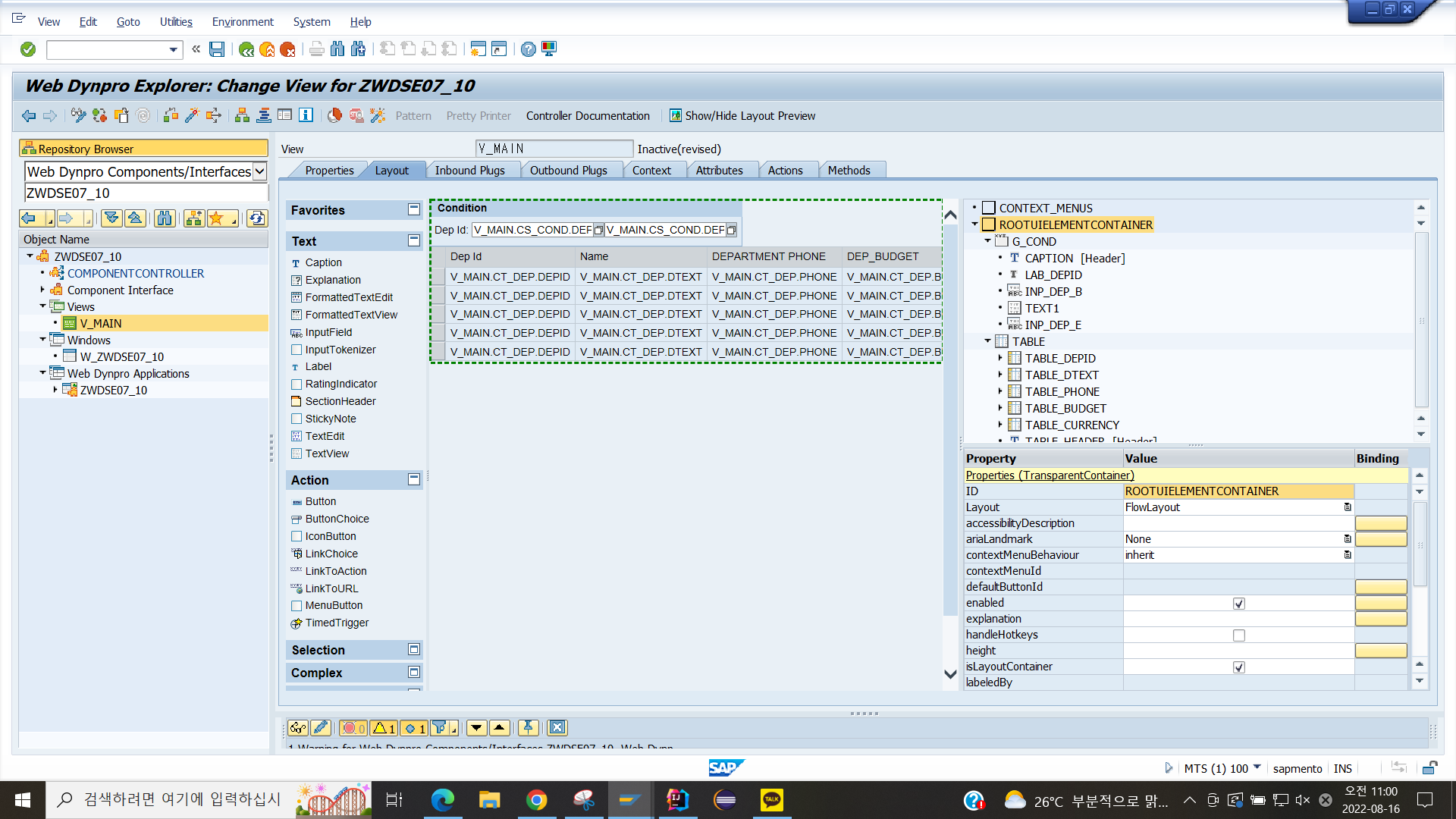The height and width of the screenshot is (819, 1456).
Task: Pick LinkToAction from Action palette
Action: click(x=336, y=571)
